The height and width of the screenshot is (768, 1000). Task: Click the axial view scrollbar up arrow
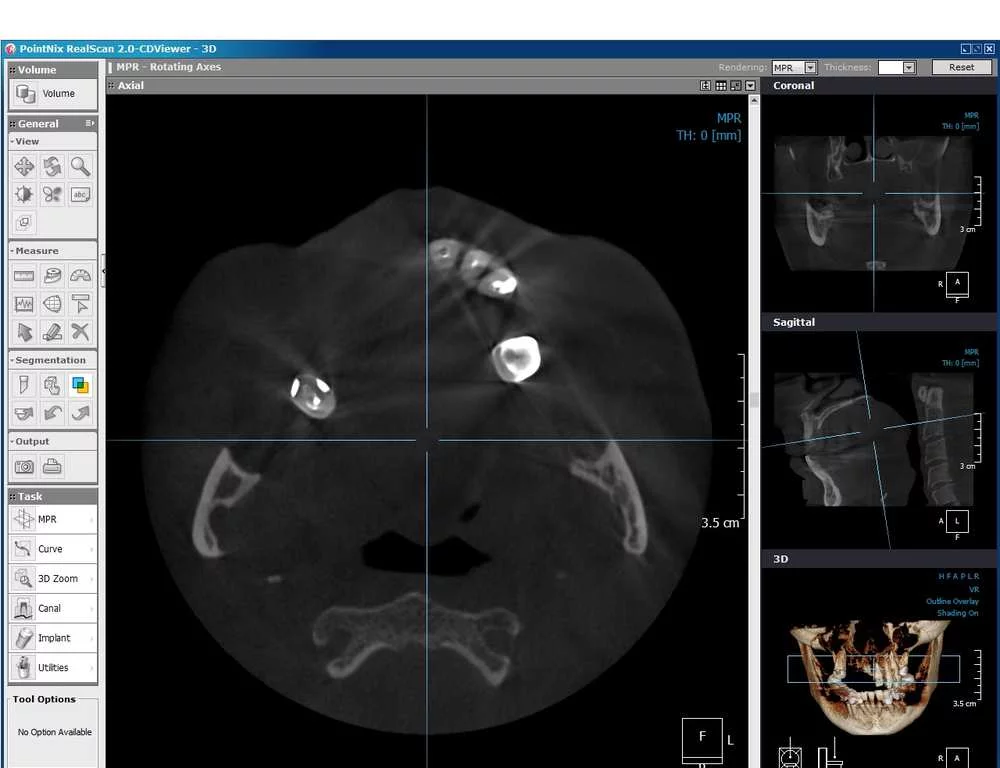(754, 101)
